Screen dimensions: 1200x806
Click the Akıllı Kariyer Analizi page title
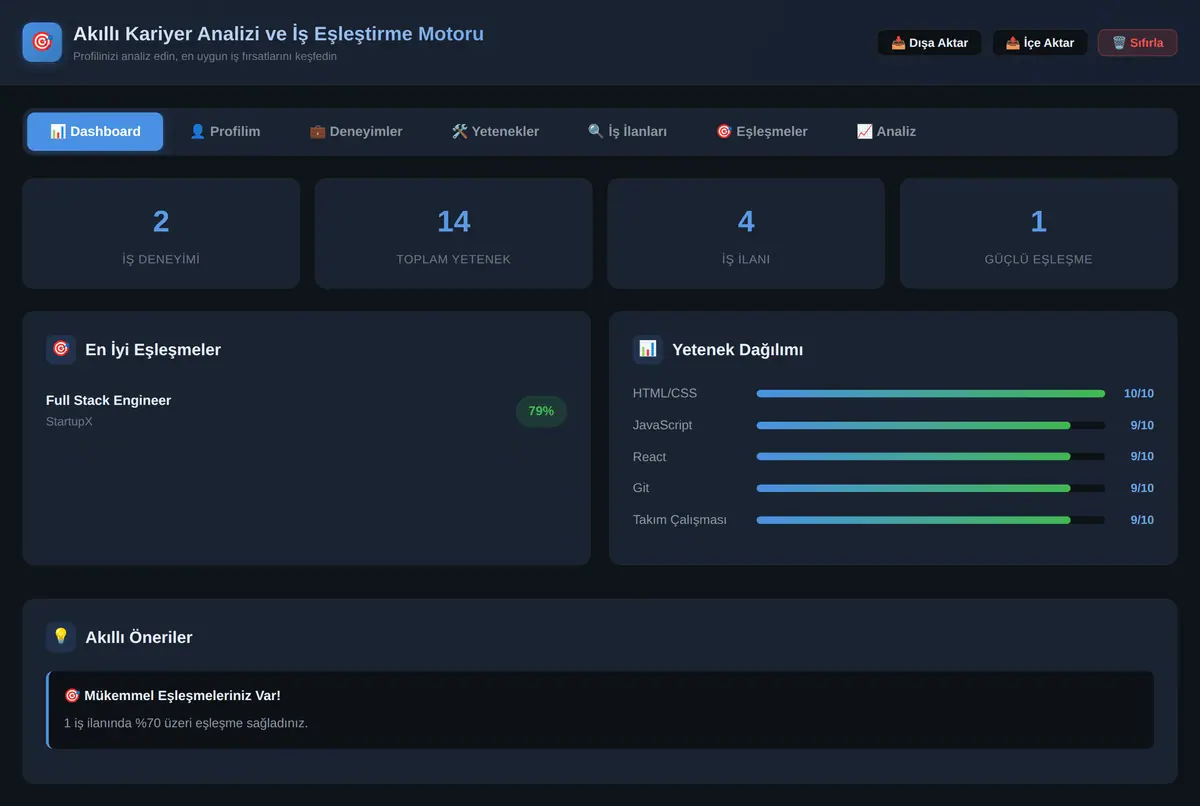click(x=278, y=34)
